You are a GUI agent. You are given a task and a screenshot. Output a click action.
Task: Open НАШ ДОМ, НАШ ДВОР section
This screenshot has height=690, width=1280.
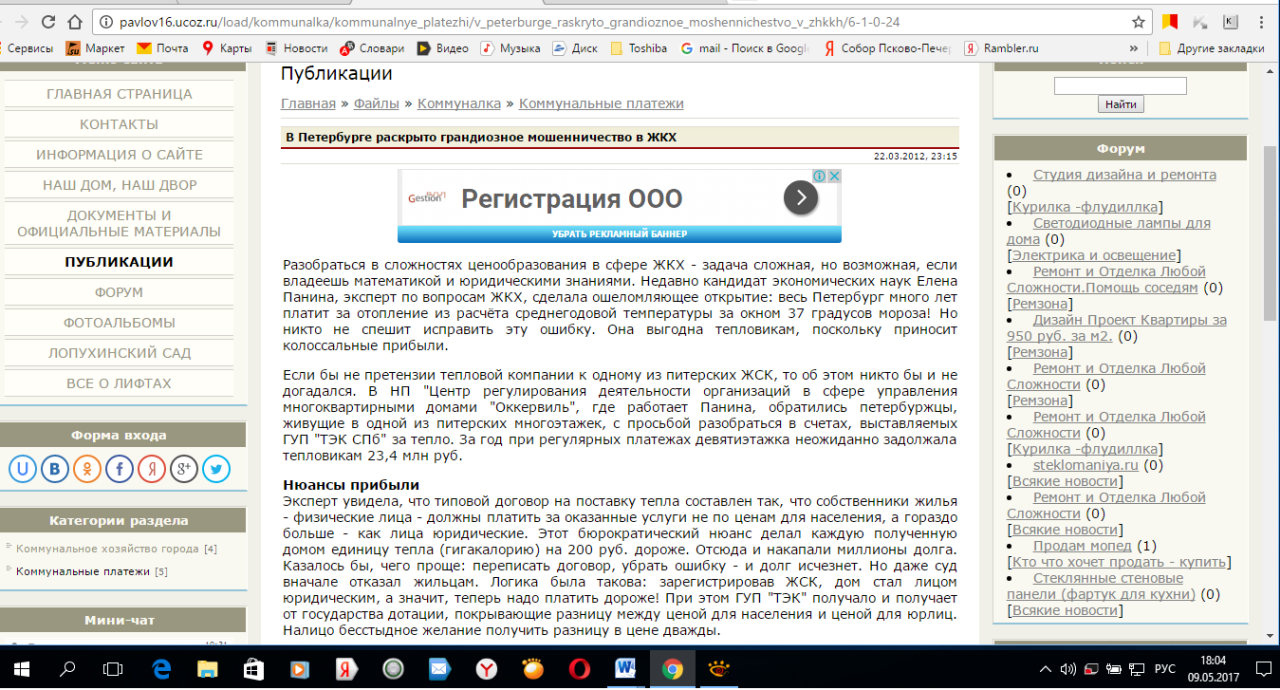pyautogui.click(x=119, y=185)
